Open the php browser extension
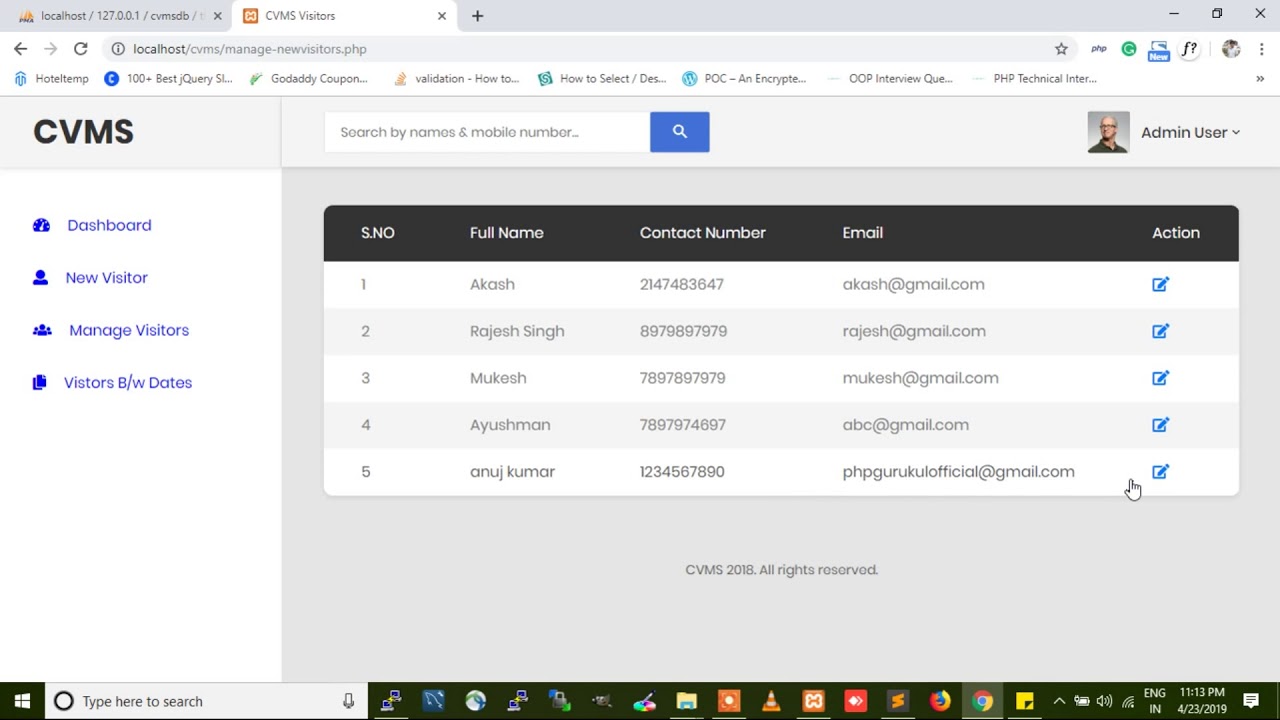This screenshot has height=720, width=1280. point(1099,49)
